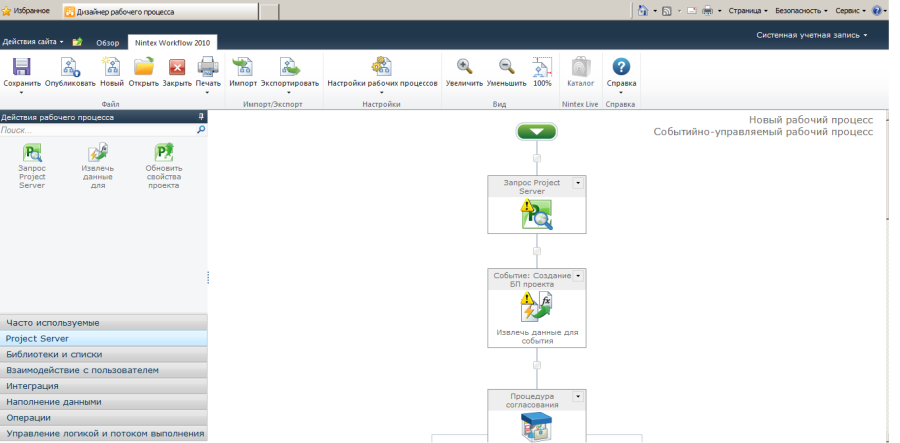900x443 pixels.
Task: Expand Взаимодействие с пользователем category
Action: pyautogui.click(x=104, y=370)
